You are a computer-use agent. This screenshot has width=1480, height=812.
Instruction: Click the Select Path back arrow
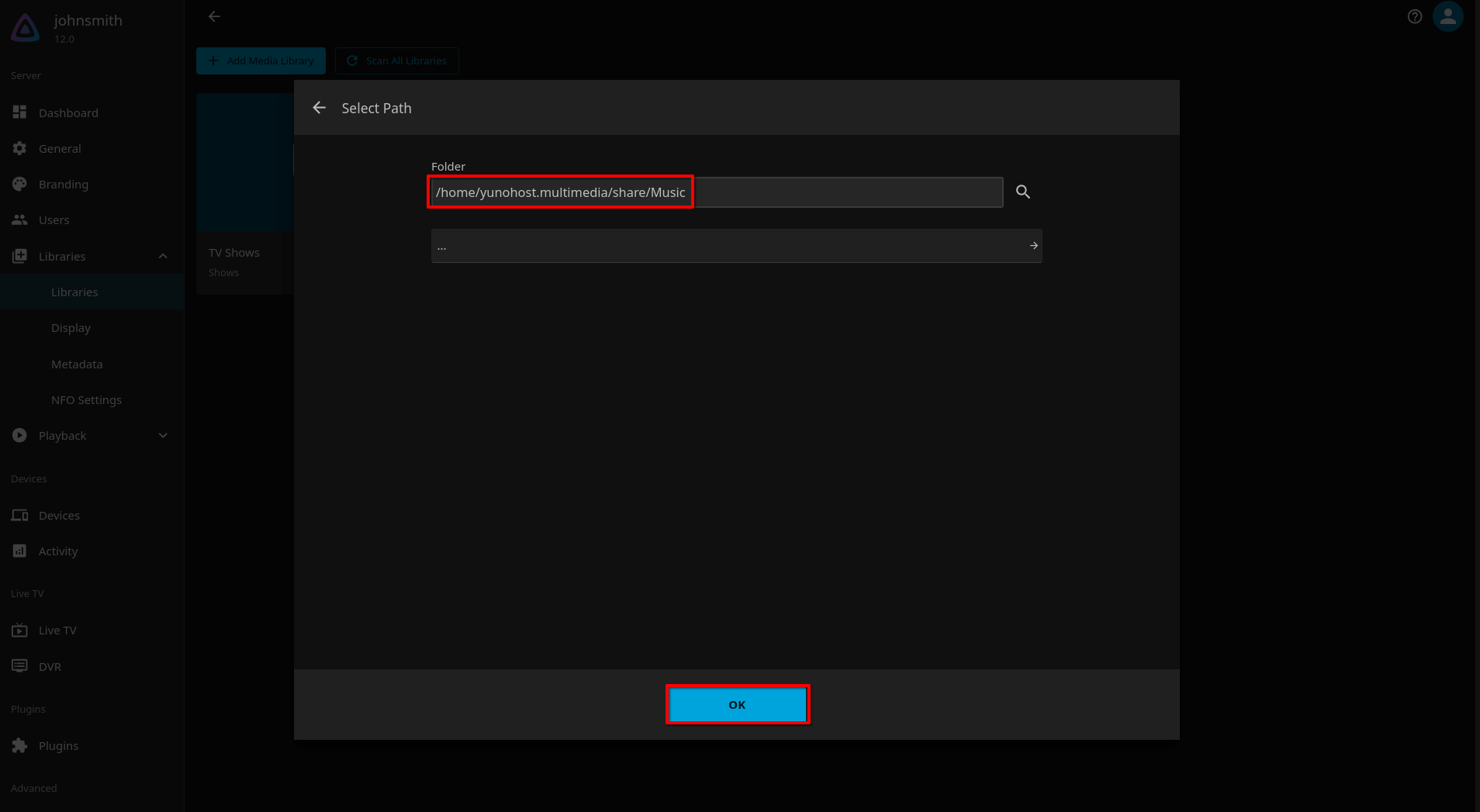point(319,108)
